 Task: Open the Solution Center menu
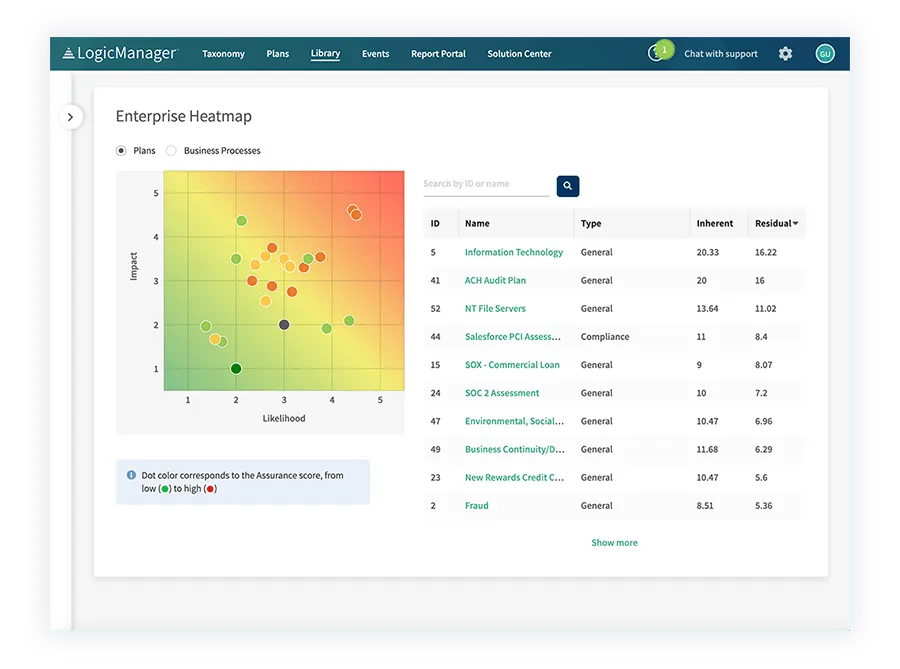(519, 53)
